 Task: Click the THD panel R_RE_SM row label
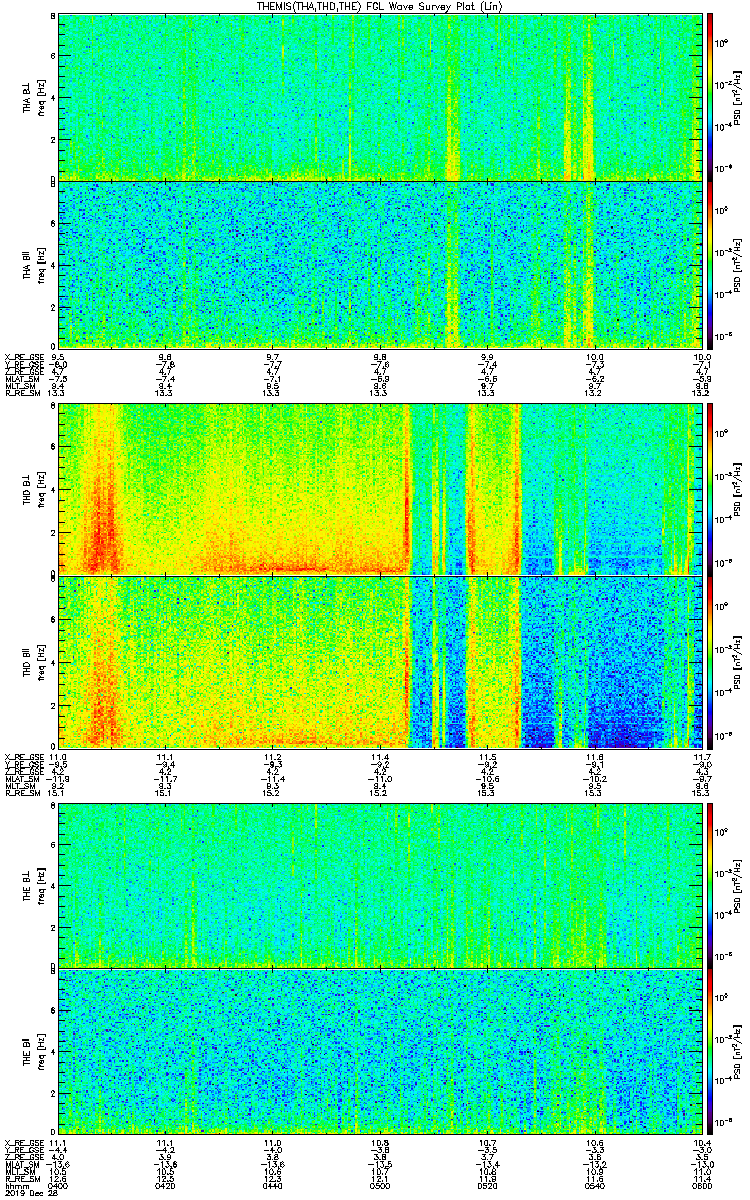[x=22, y=793]
